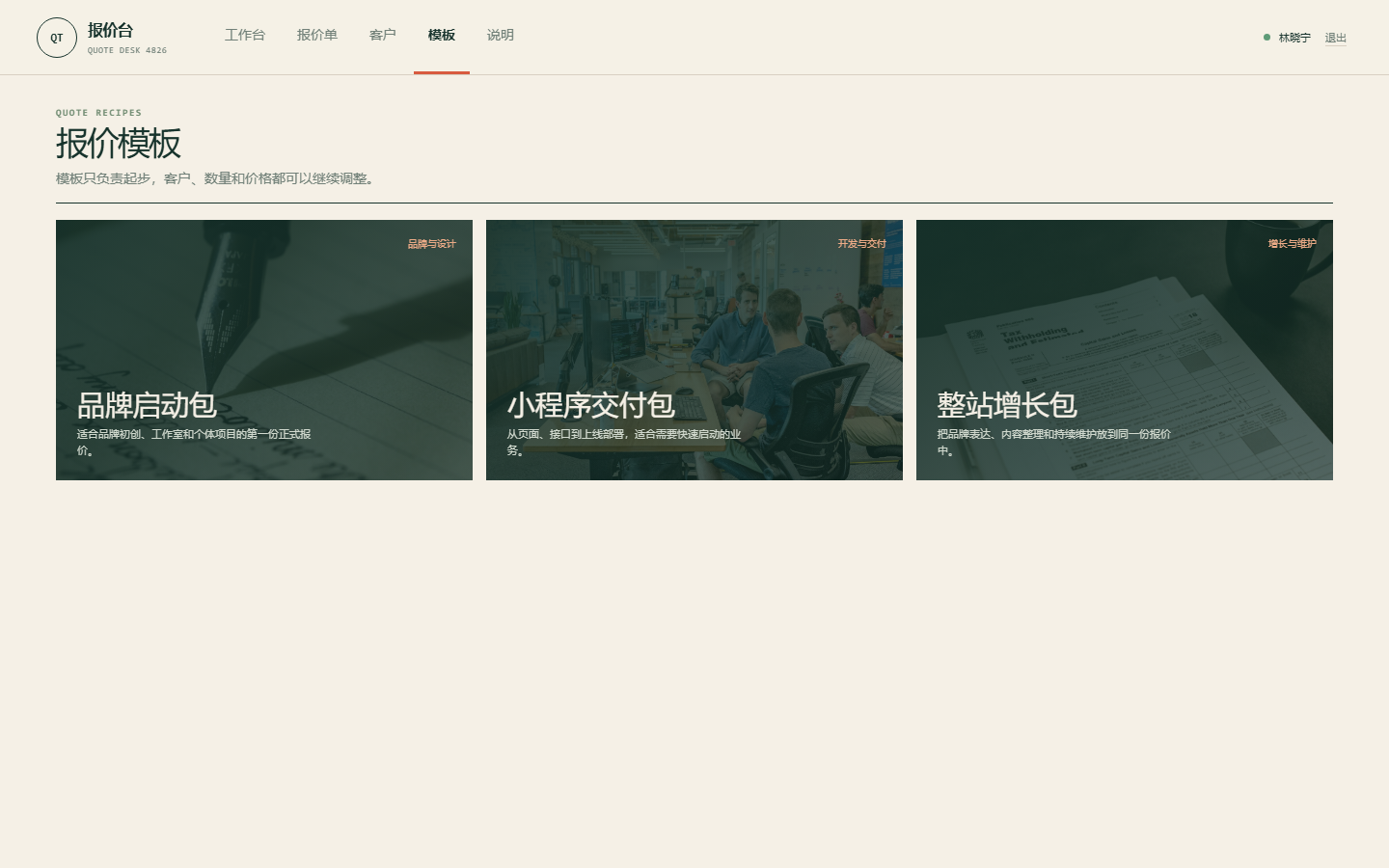Click the QUOTE RECIPES label
Image resolution: width=1389 pixels, height=868 pixels.
click(98, 113)
